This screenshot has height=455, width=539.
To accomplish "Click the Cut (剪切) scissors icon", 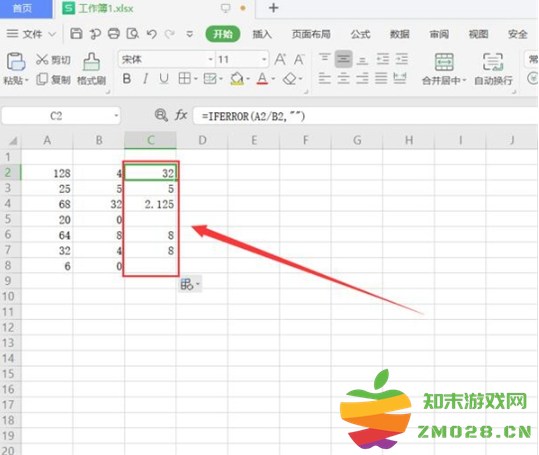I will (x=42, y=59).
